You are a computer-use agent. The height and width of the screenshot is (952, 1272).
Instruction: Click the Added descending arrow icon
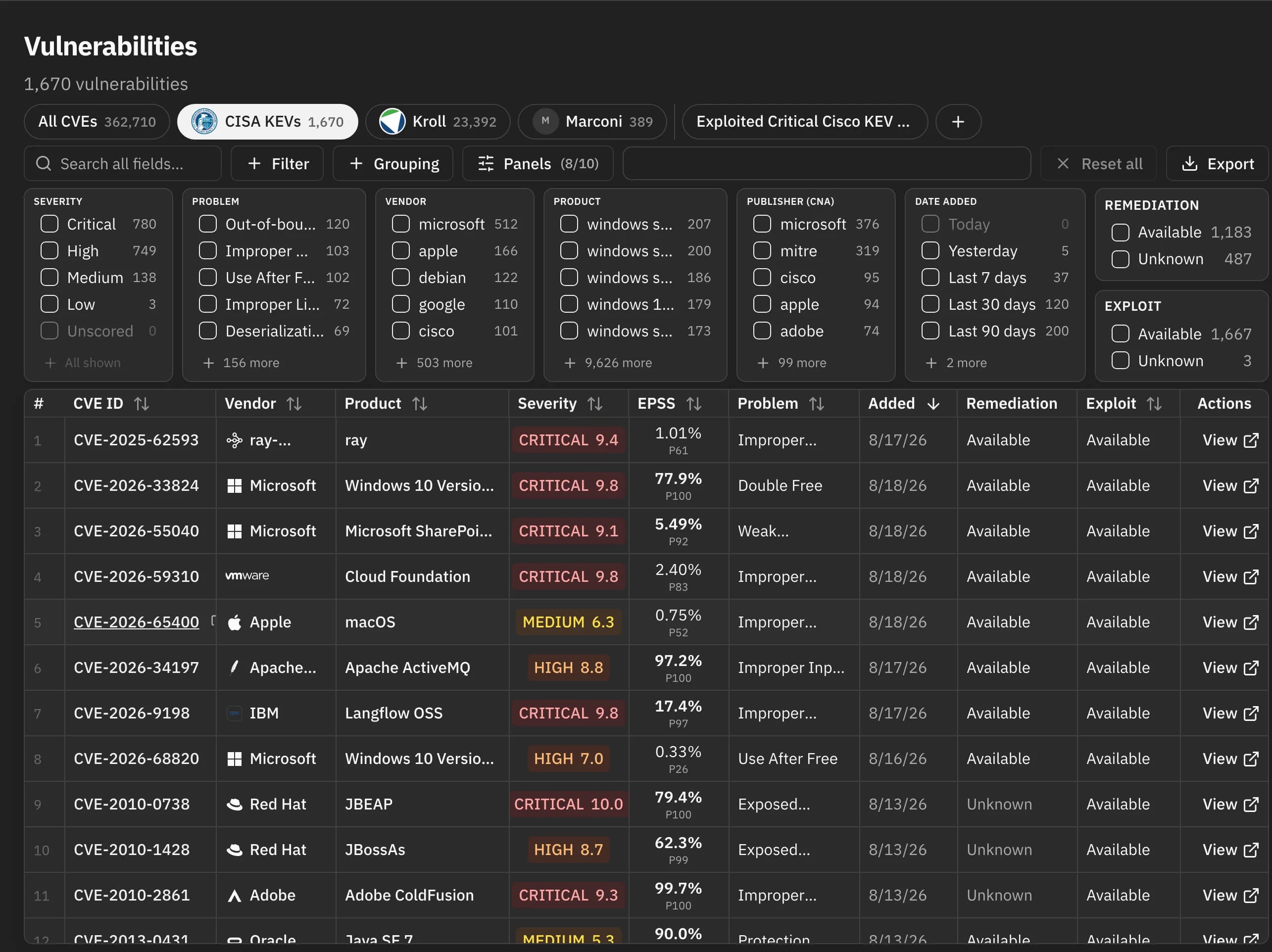coord(933,404)
